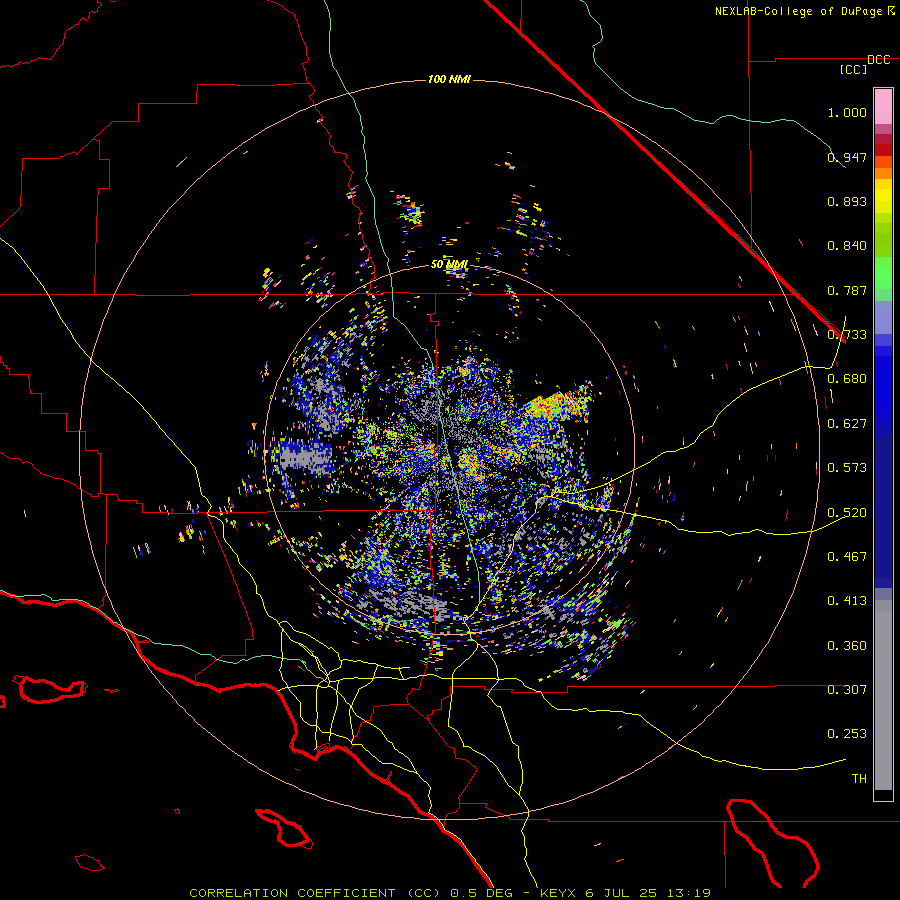Select the 0.787 scale value

tap(847, 290)
